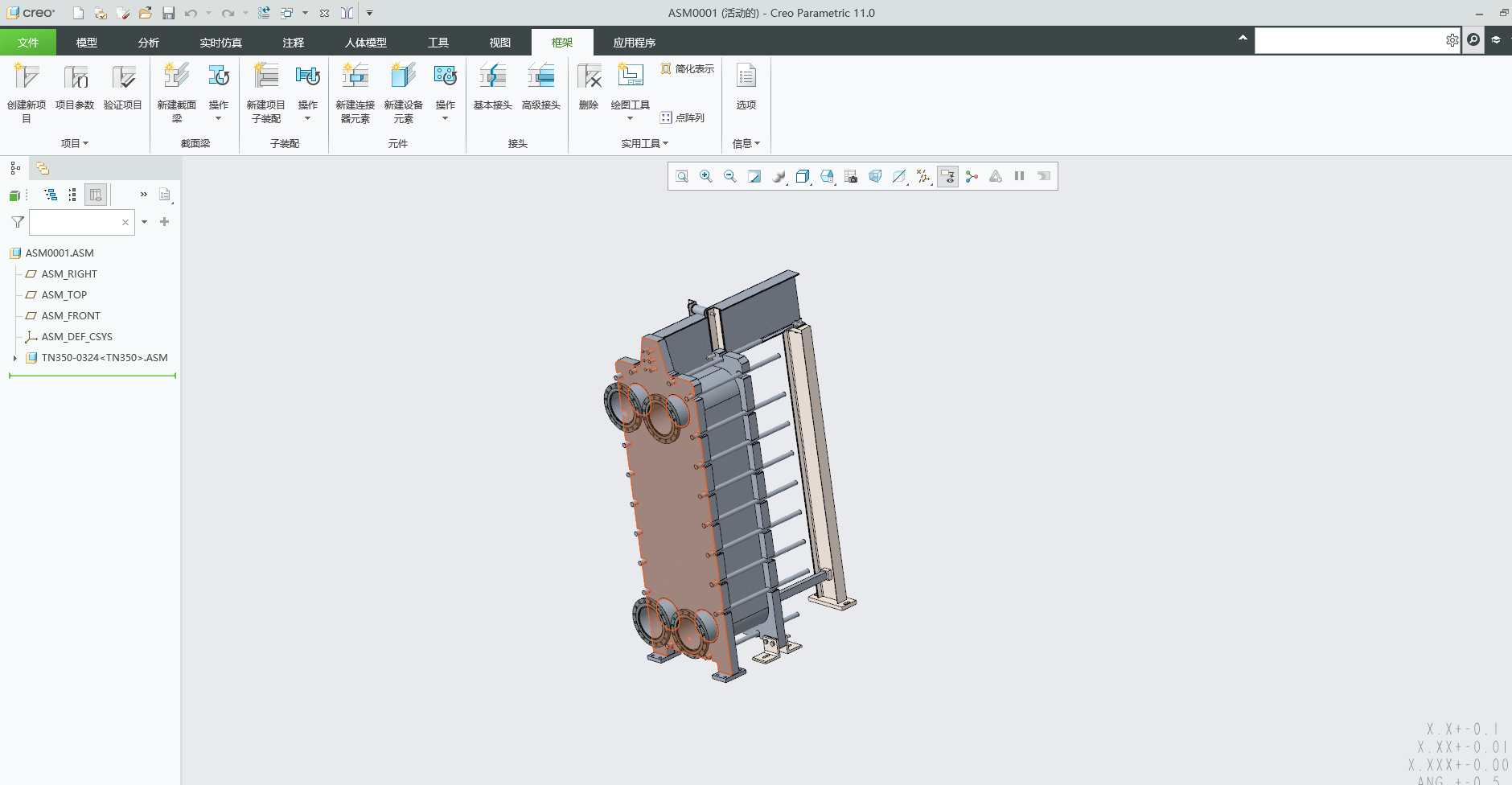Click the 创建新项目 (create new project) icon
The height and width of the screenshot is (785, 1512).
(27, 77)
